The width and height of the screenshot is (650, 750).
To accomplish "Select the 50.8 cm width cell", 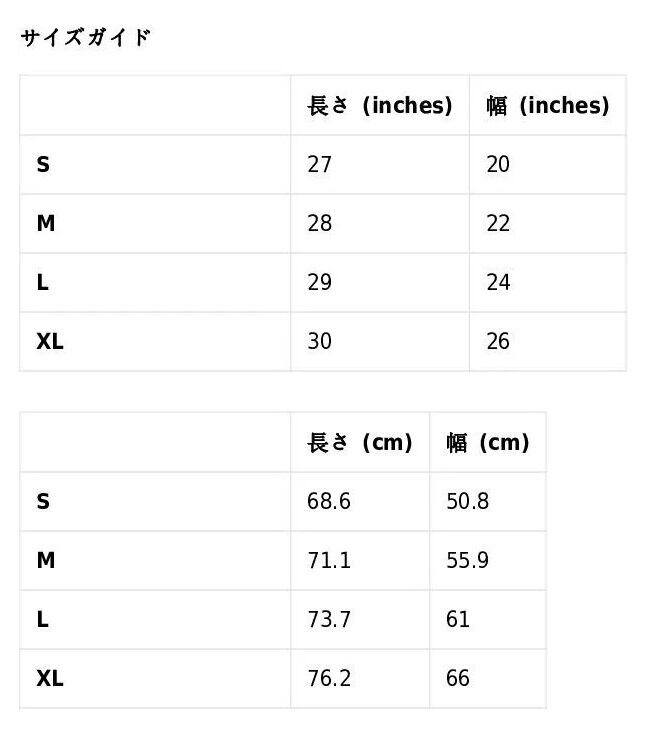I will 467,502.
